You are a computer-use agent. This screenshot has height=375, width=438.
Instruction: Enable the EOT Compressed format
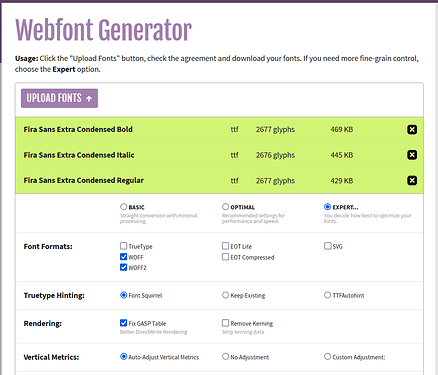point(226,257)
